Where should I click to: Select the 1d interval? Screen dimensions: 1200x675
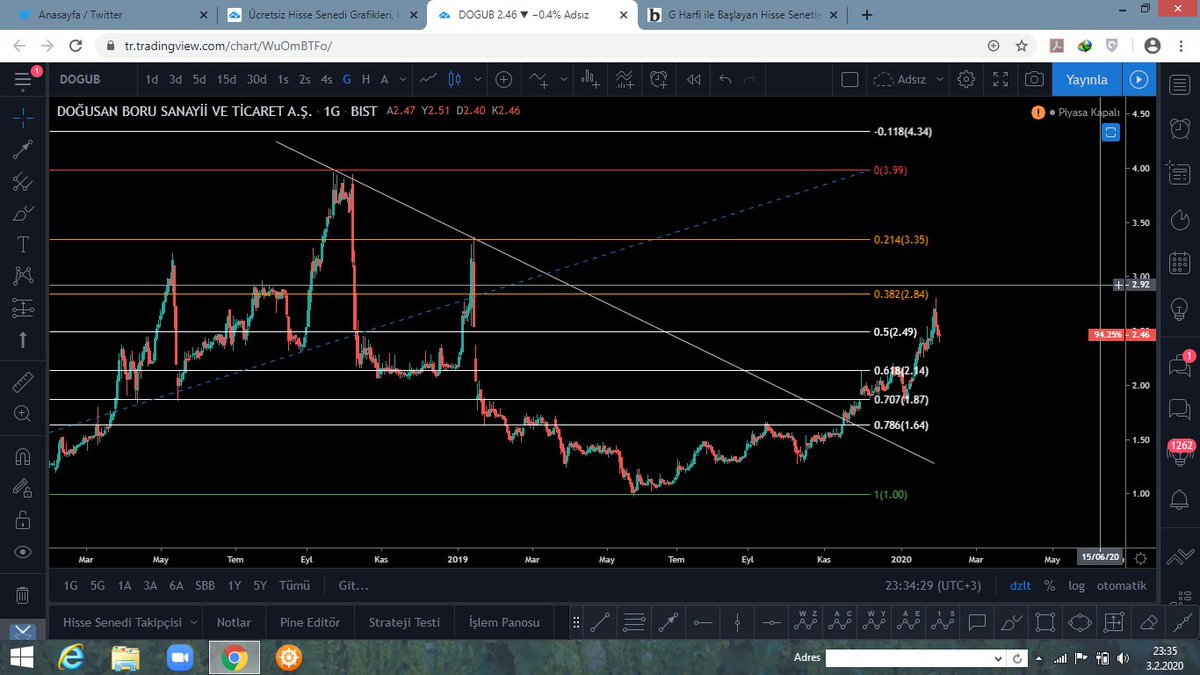pos(151,79)
